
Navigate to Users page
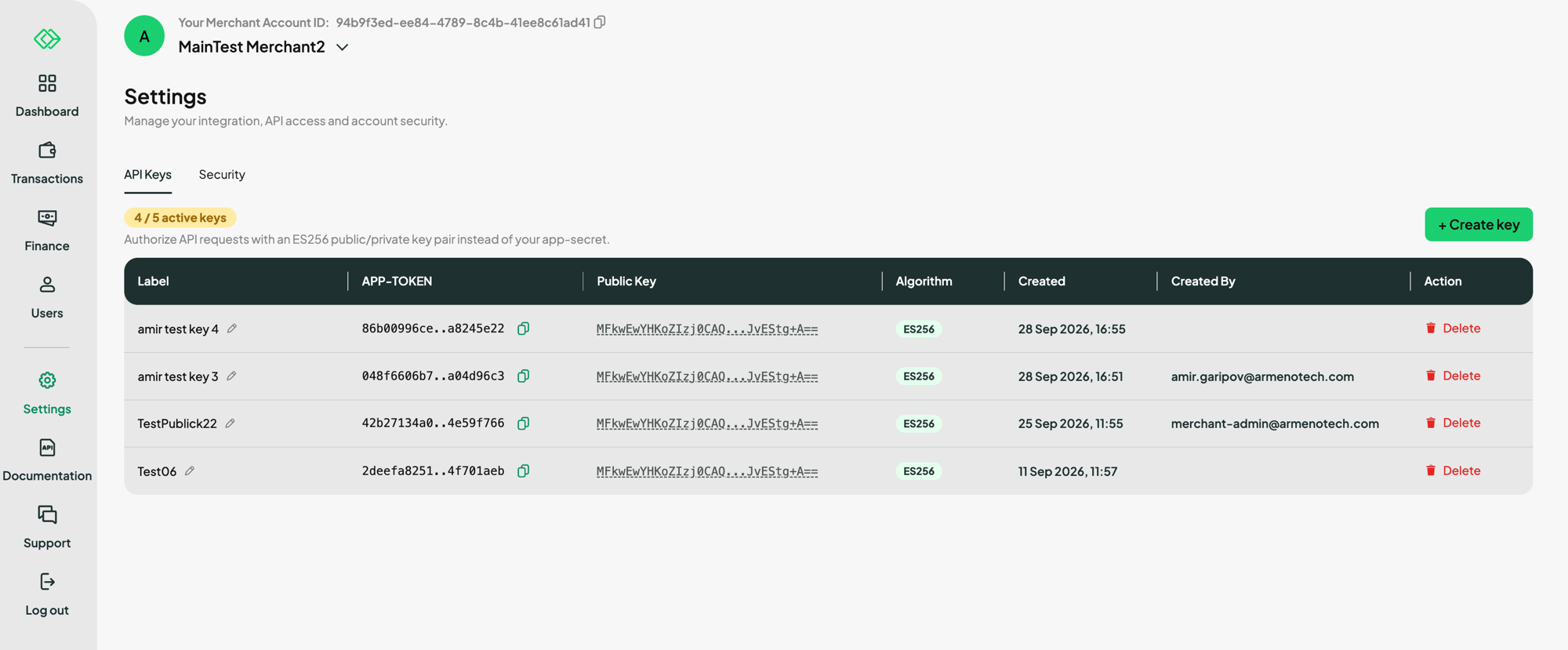(47, 297)
